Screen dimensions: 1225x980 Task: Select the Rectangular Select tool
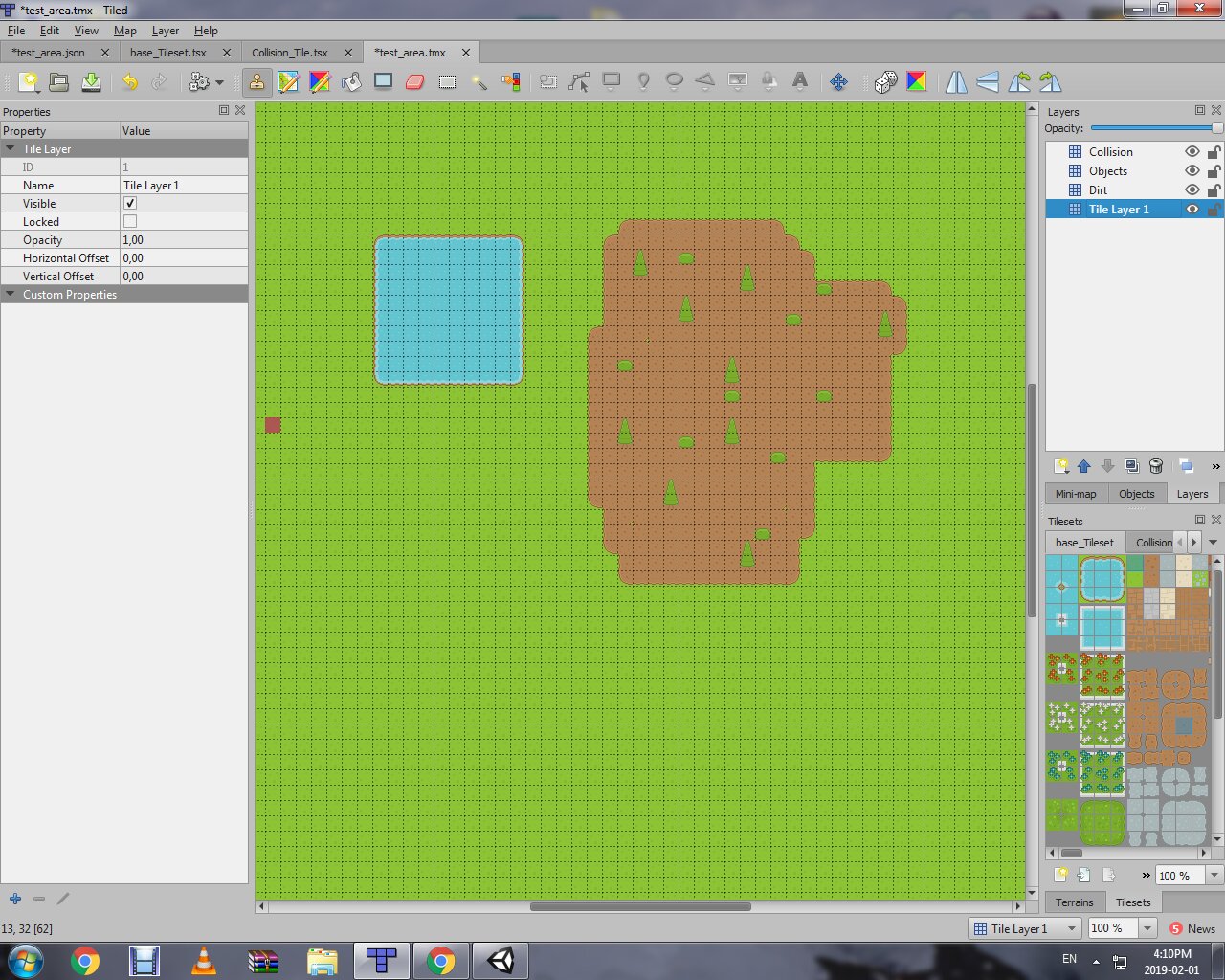coord(447,81)
